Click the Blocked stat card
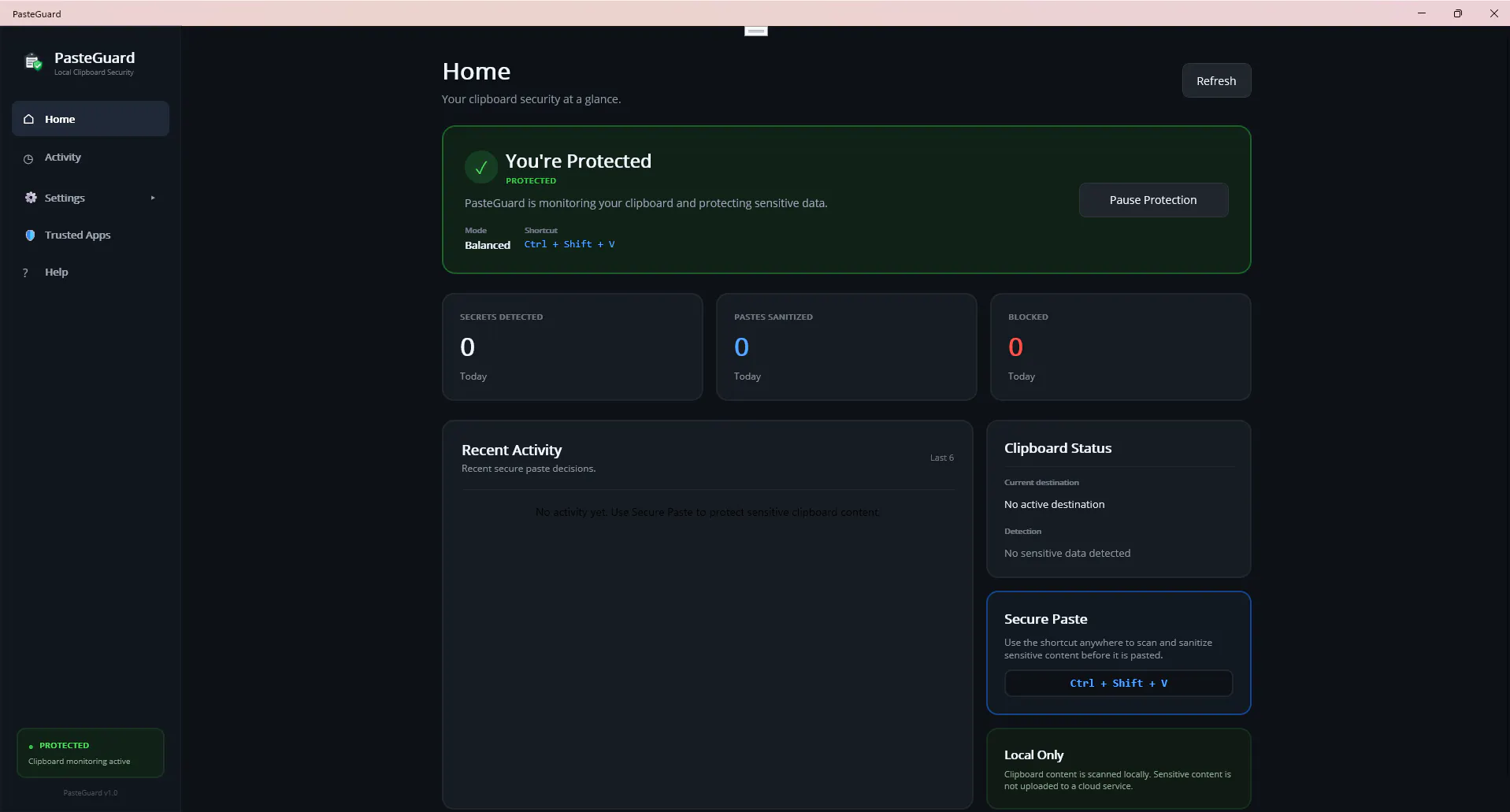 (x=1120, y=347)
